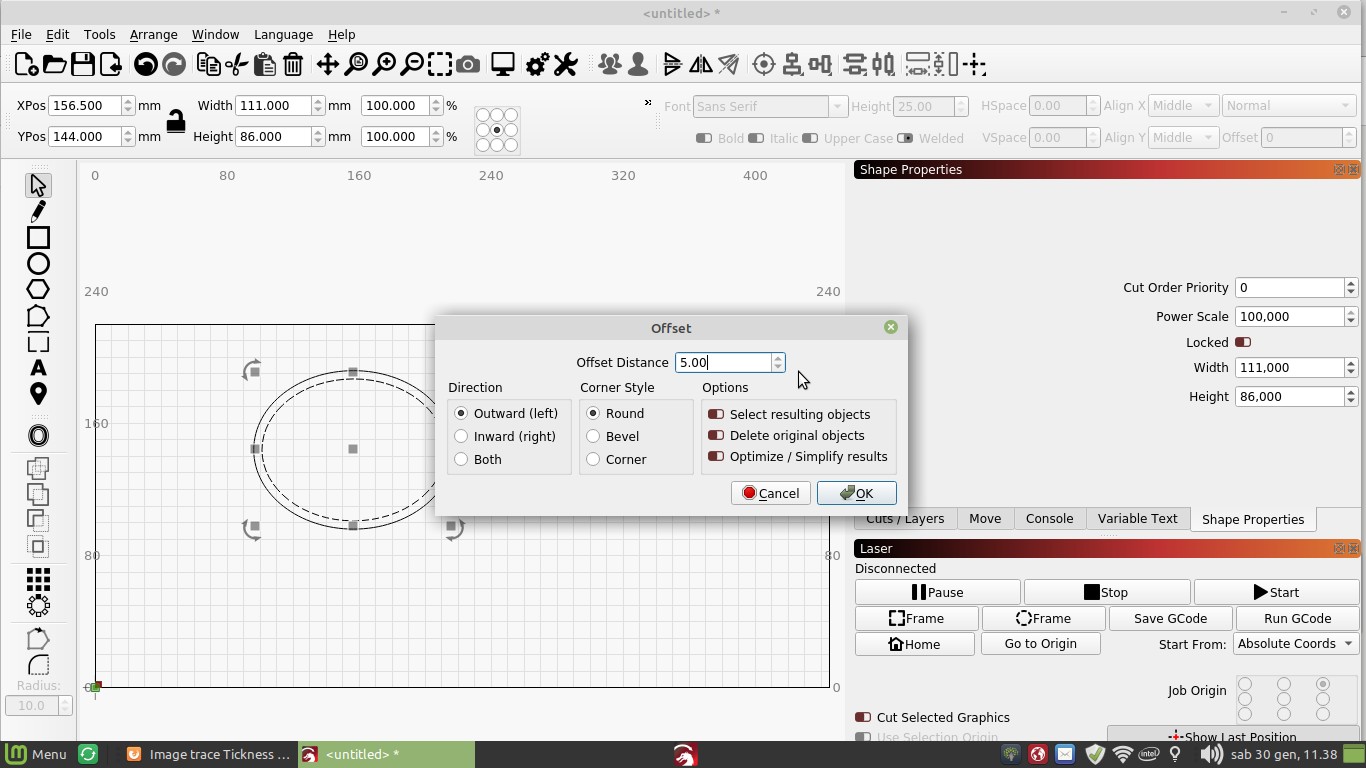Open the Tools menu
Screen dimensions: 1366x768
coord(99,34)
